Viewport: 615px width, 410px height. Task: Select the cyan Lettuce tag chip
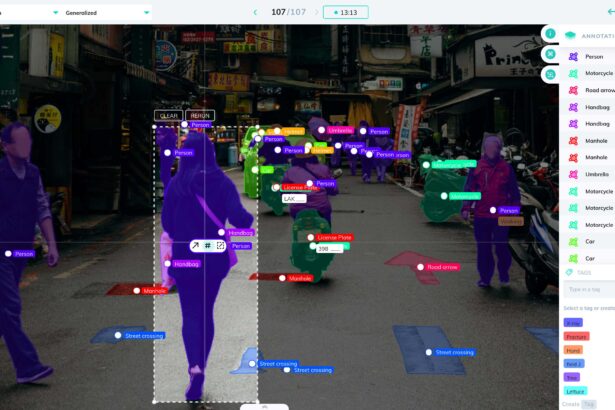tap(575, 391)
